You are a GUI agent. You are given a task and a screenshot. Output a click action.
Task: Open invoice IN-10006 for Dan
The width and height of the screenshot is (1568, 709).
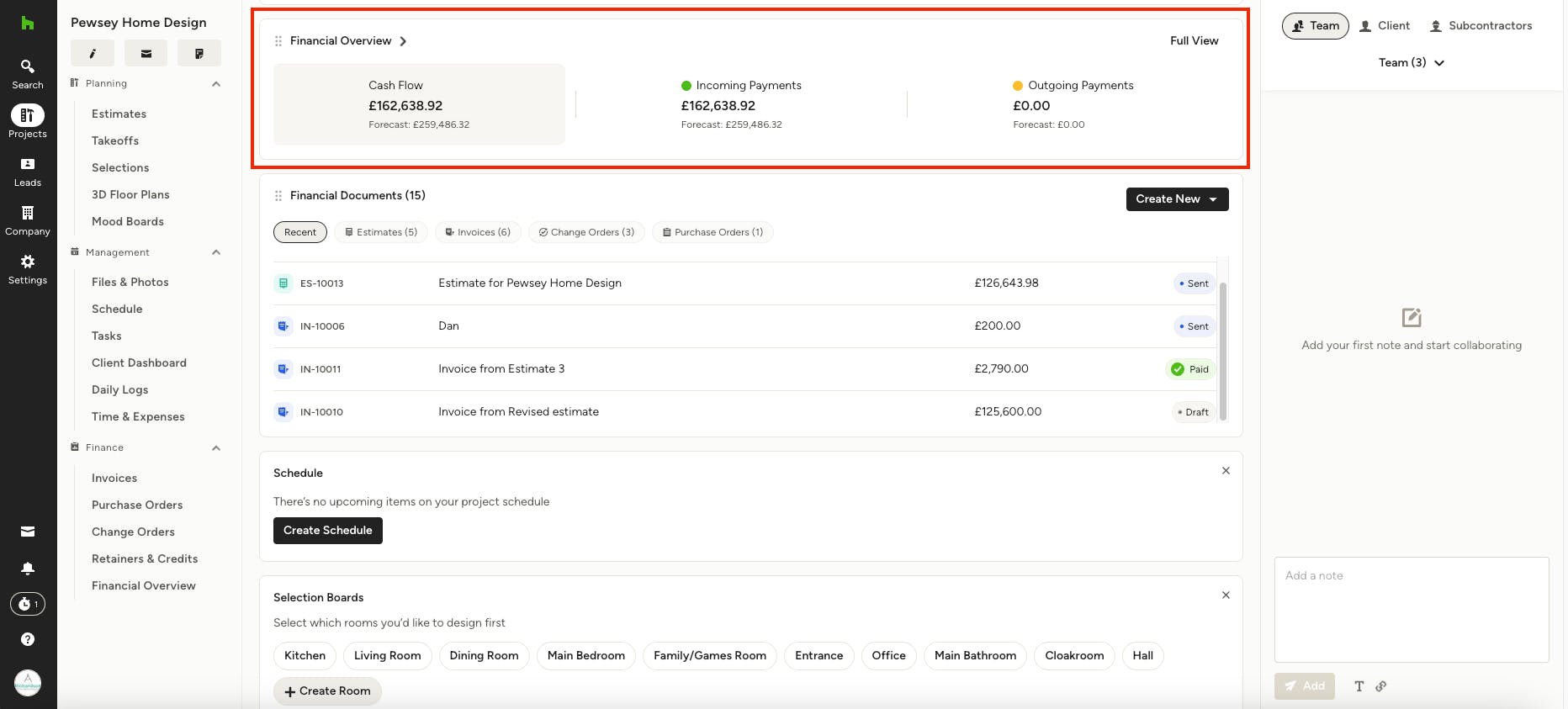(744, 326)
